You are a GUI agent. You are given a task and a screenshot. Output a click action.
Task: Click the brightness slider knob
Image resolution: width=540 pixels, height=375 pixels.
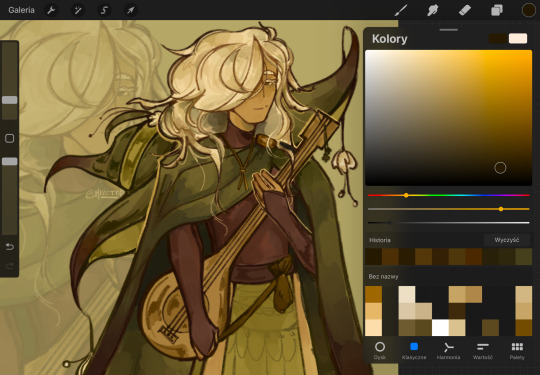[x=390, y=223]
